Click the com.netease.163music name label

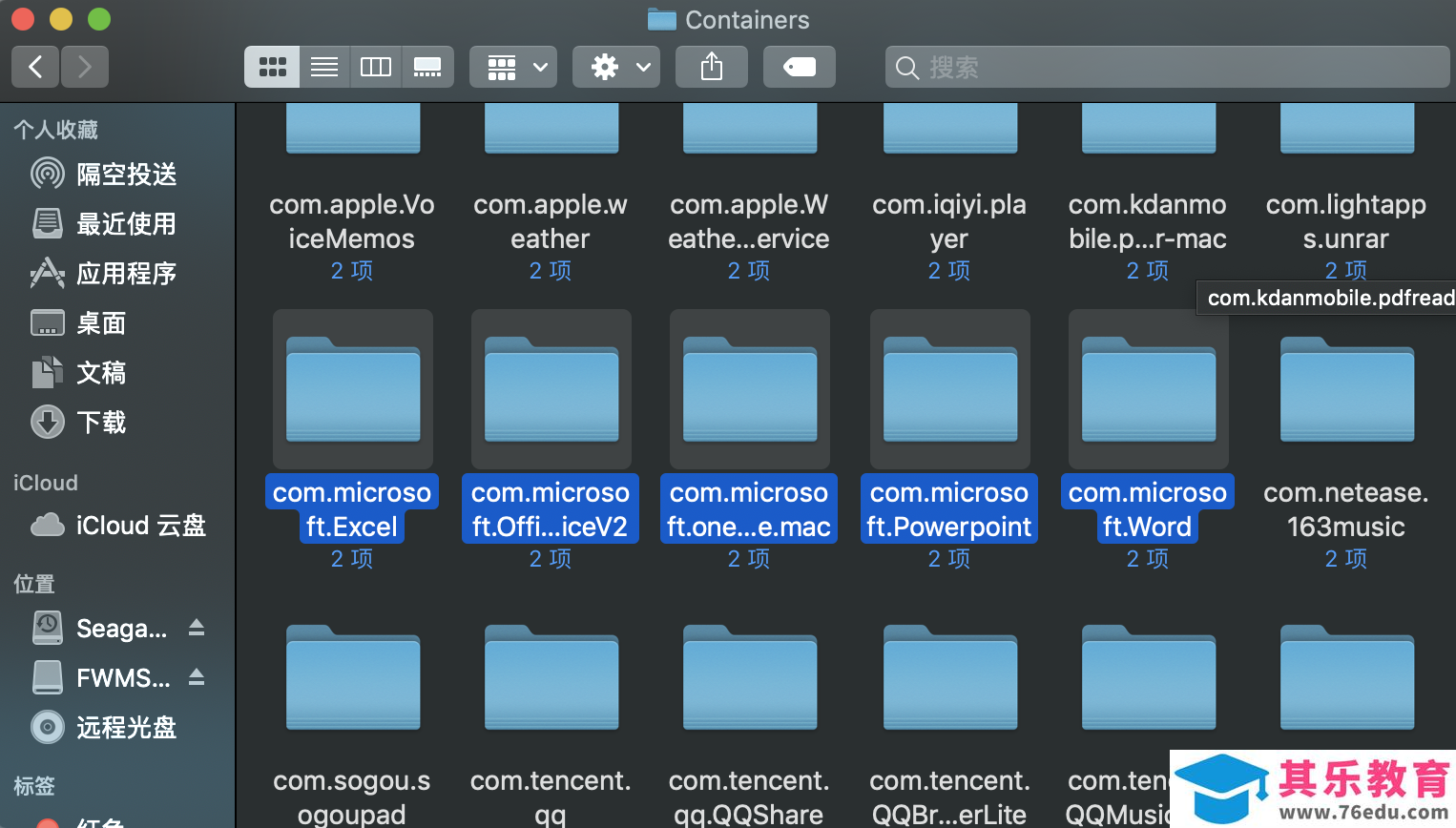point(1346,509)
